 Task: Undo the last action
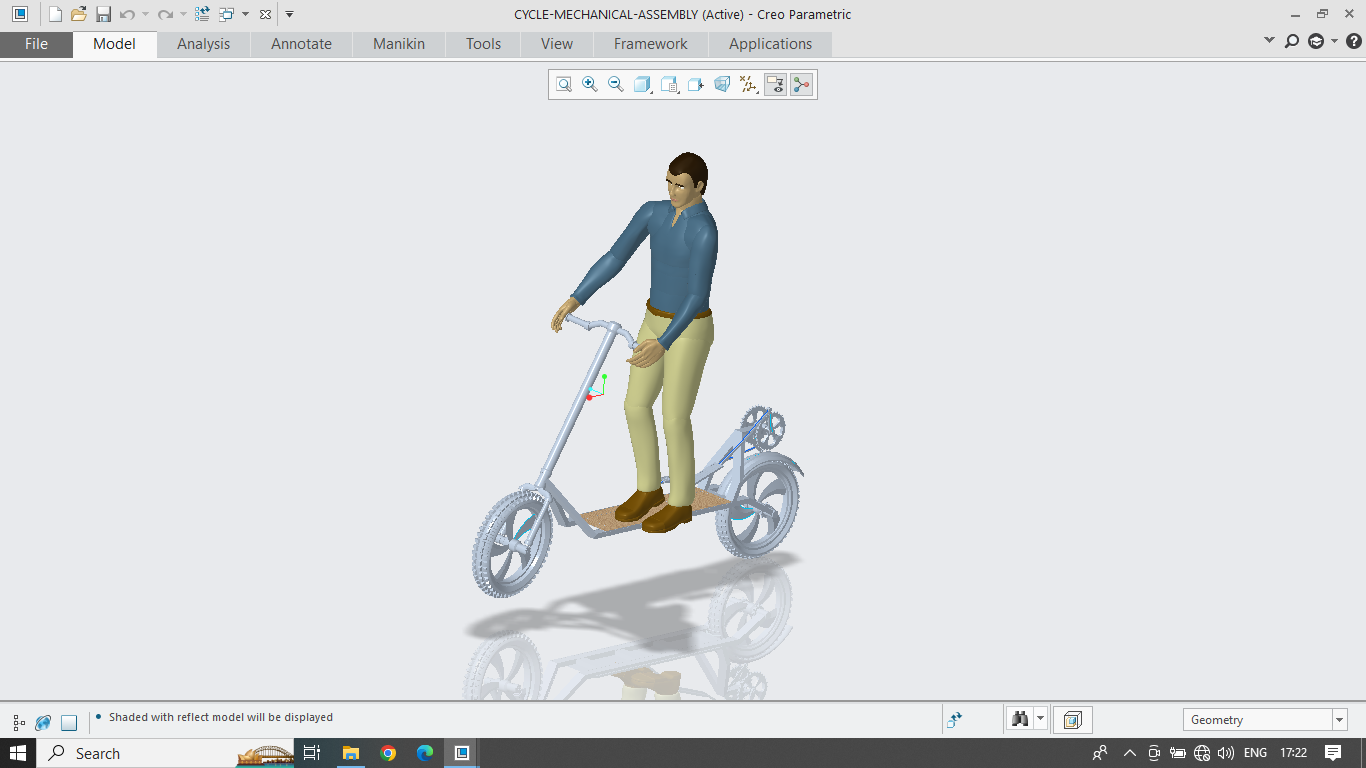[127, 14]
